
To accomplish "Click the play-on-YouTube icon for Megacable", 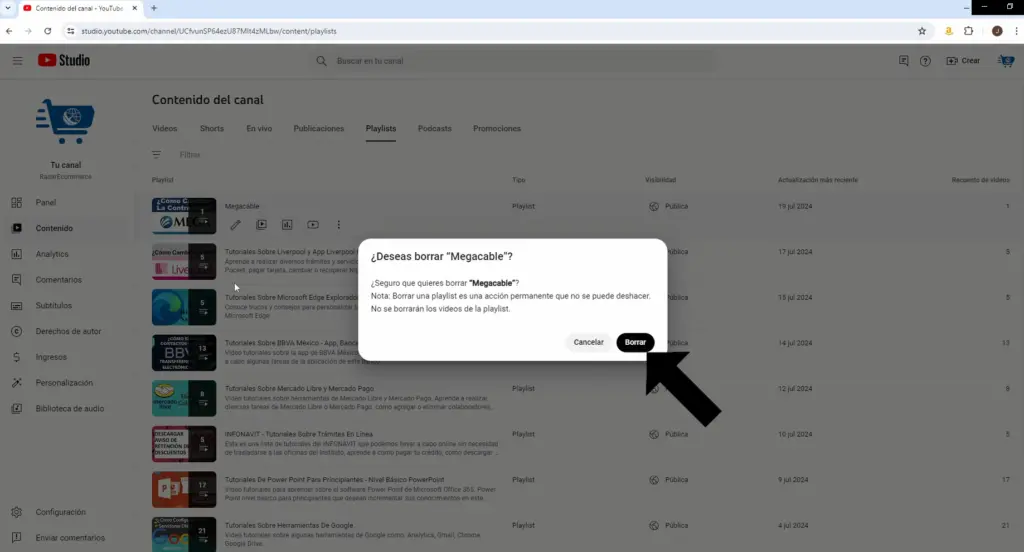I will point(261,225).
